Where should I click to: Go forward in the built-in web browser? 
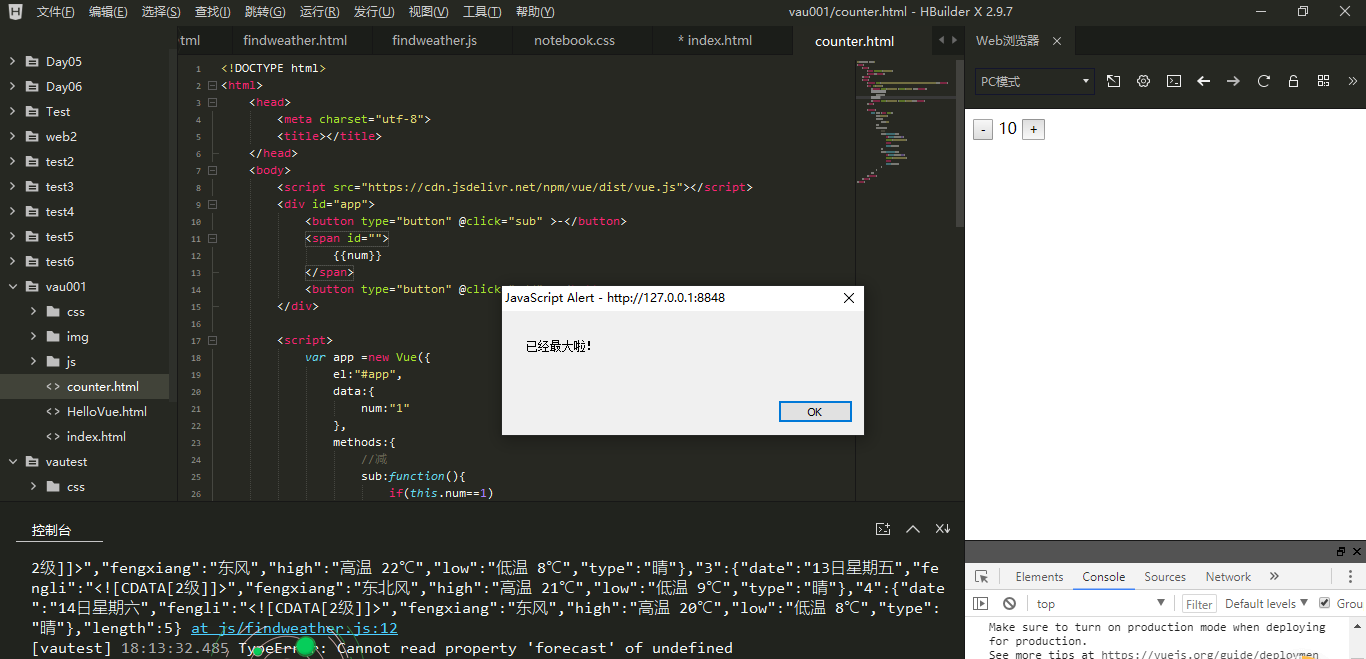1233,81
